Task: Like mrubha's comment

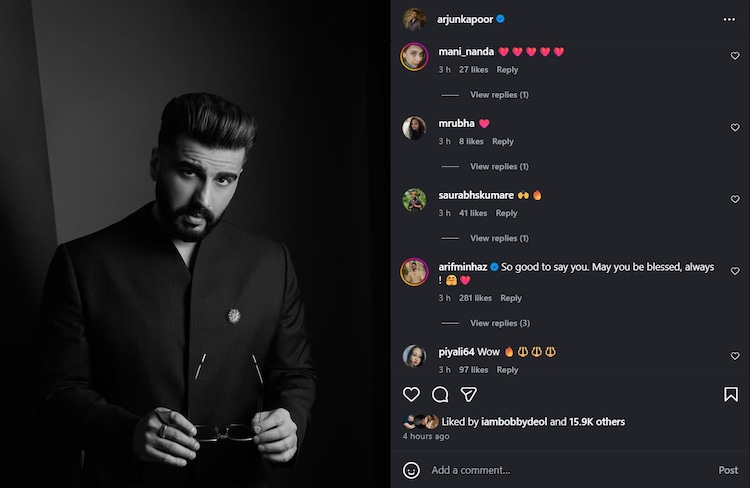Action: click(x=735, y=128)
